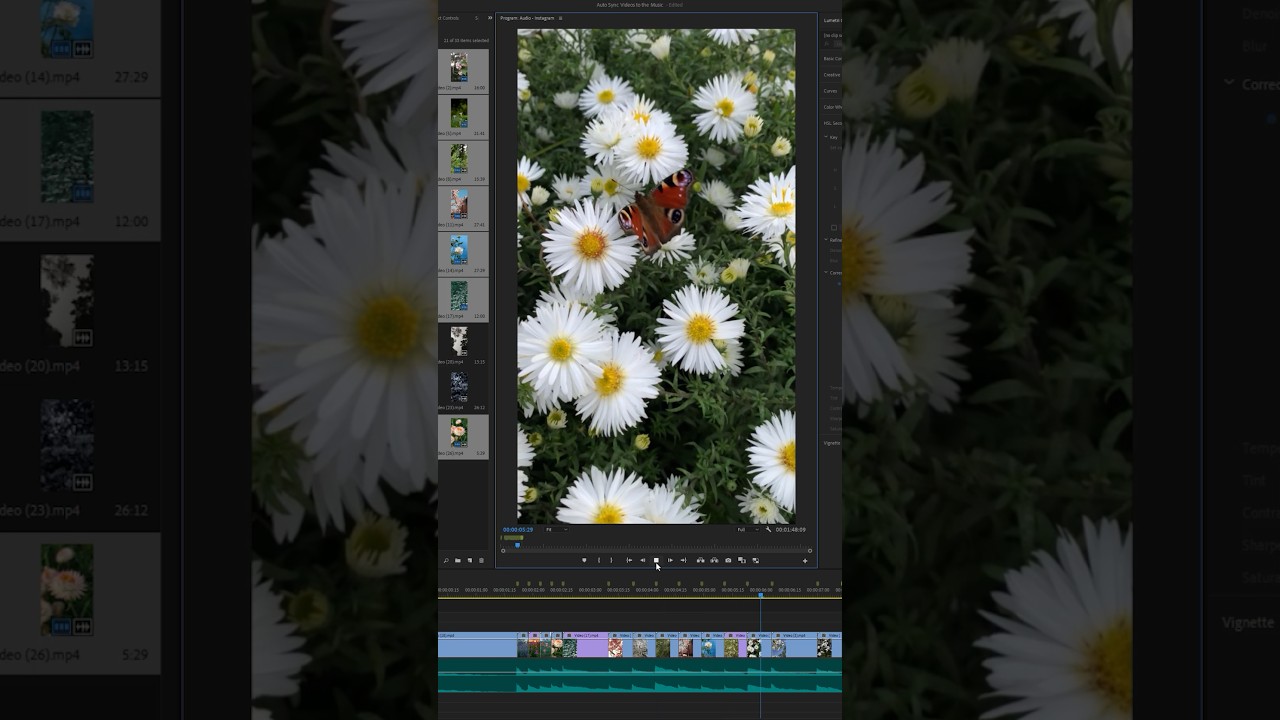Select Video (23).mp4 thumbnail in project bin

(x=459, y=387)
